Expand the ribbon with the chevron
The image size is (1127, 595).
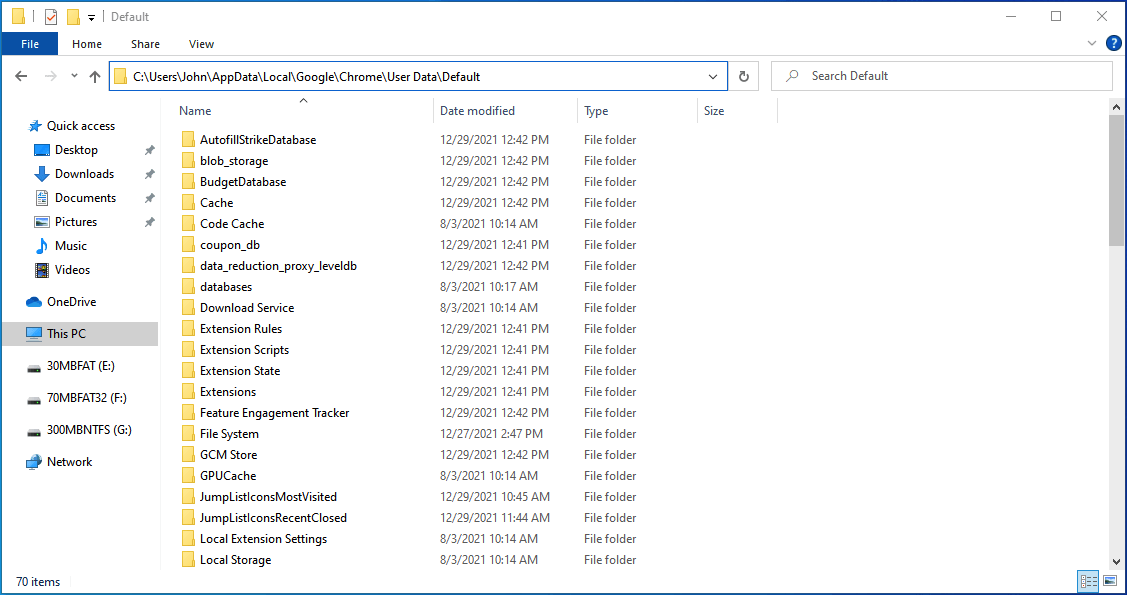point(1092,44)
